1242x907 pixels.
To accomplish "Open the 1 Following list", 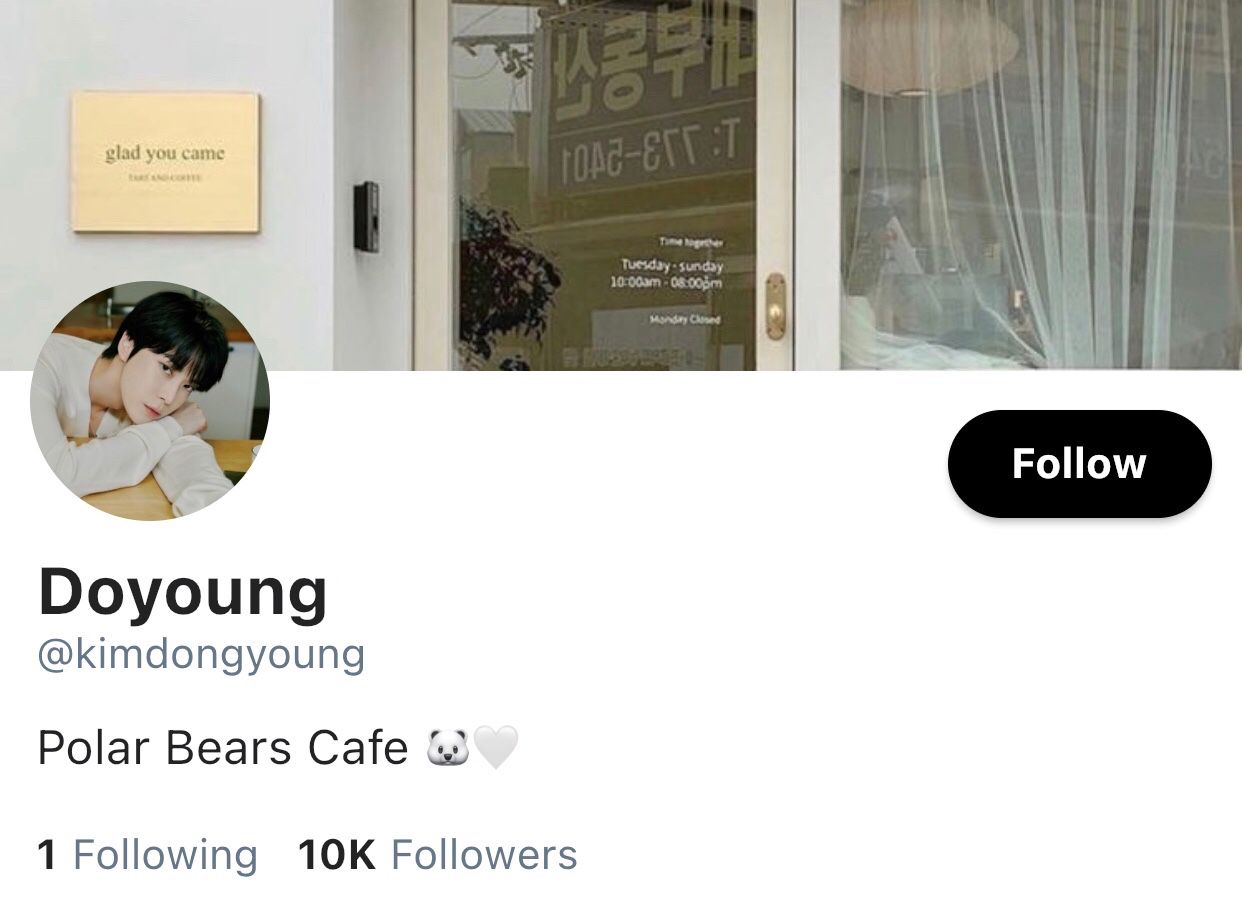I will (147, 855).
